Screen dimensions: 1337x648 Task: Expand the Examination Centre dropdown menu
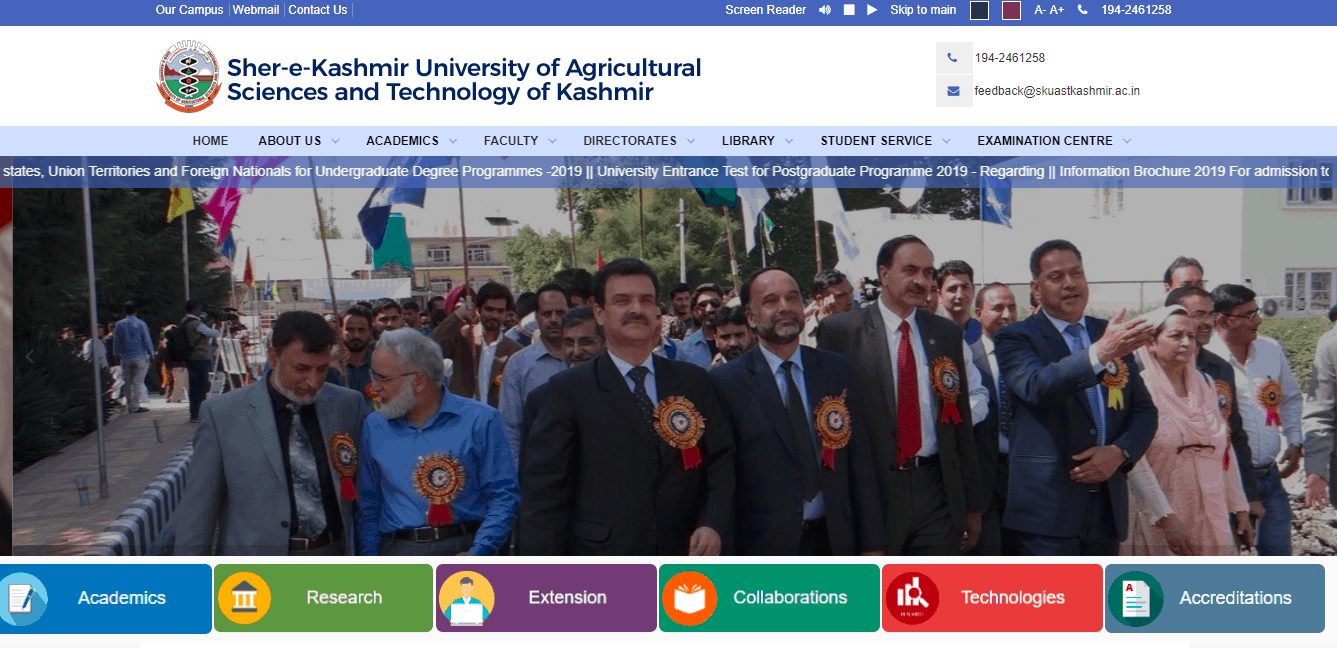point(1054,141)
